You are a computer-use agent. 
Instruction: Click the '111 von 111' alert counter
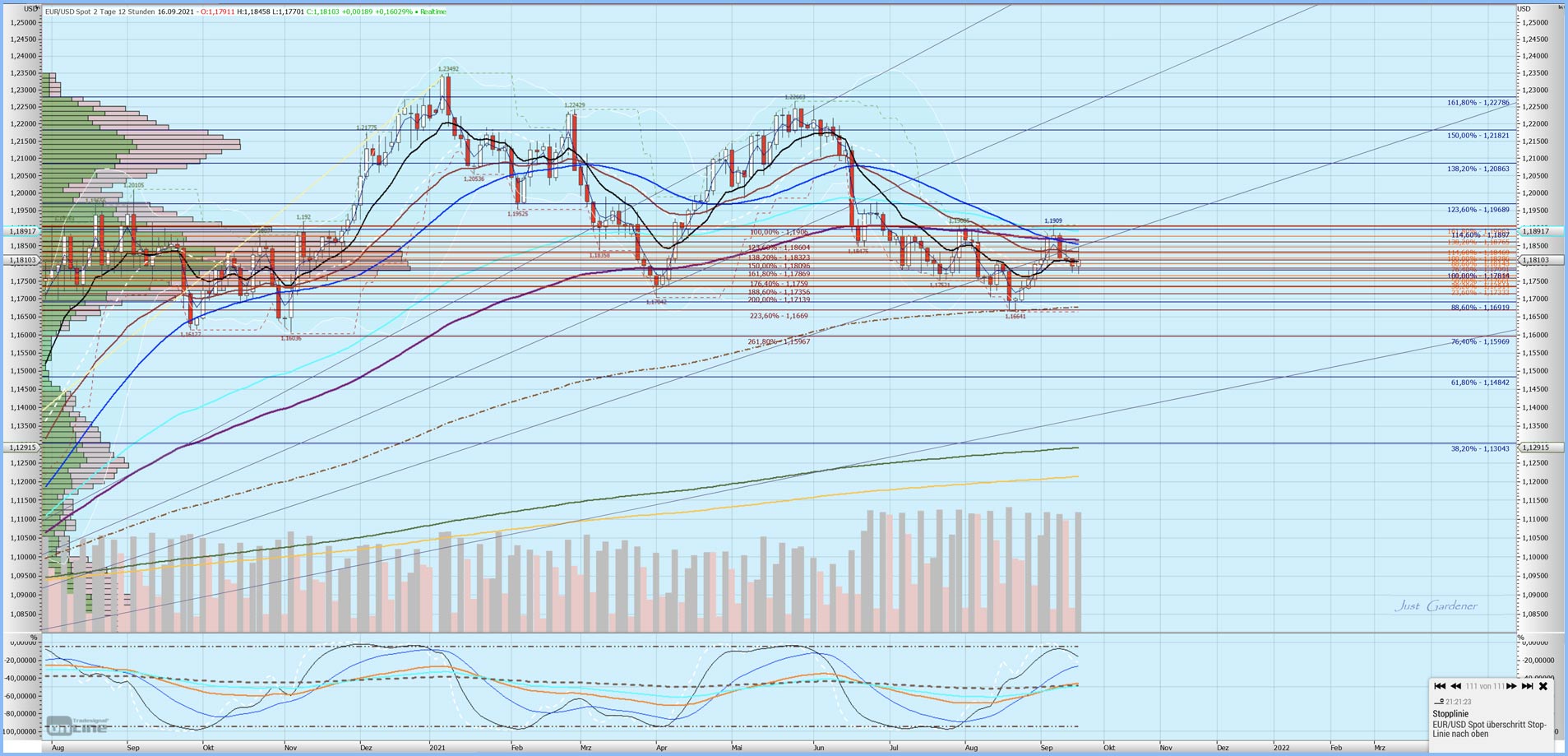(x=1484, y=686)
